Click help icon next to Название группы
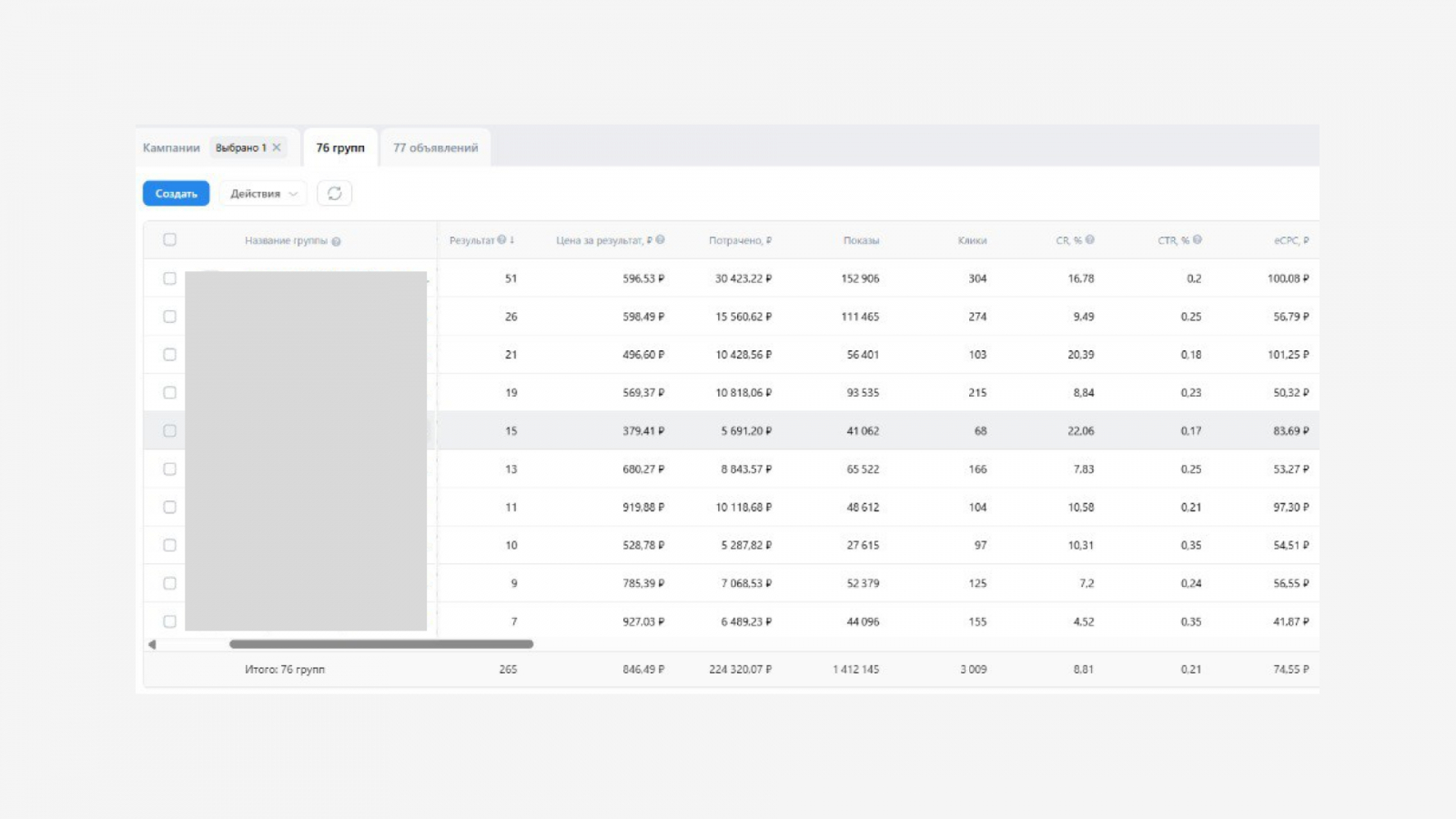 (x=336, y=241)
